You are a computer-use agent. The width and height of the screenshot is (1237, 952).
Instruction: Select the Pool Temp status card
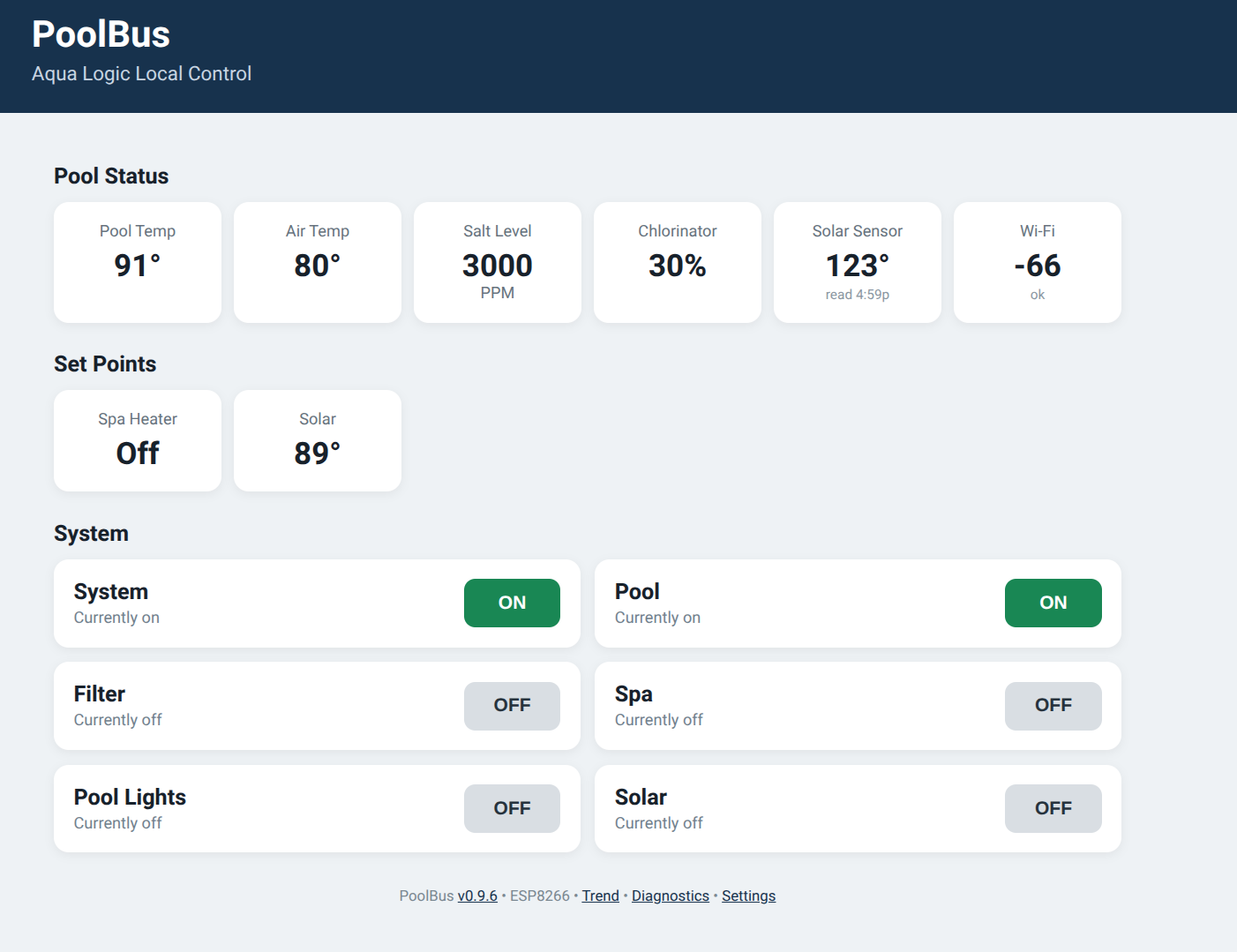point(138,262)
